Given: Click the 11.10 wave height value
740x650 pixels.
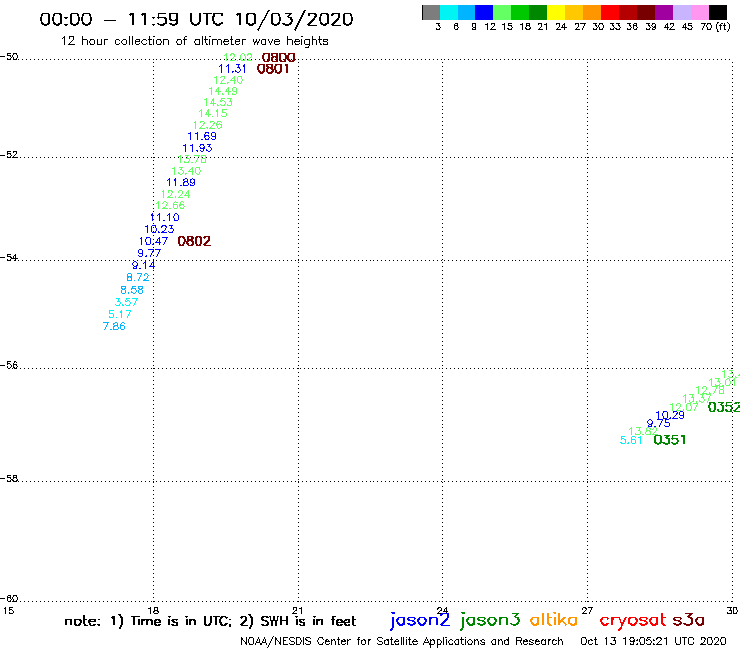Looking at the screenshot, I should [x=165, y=217].
